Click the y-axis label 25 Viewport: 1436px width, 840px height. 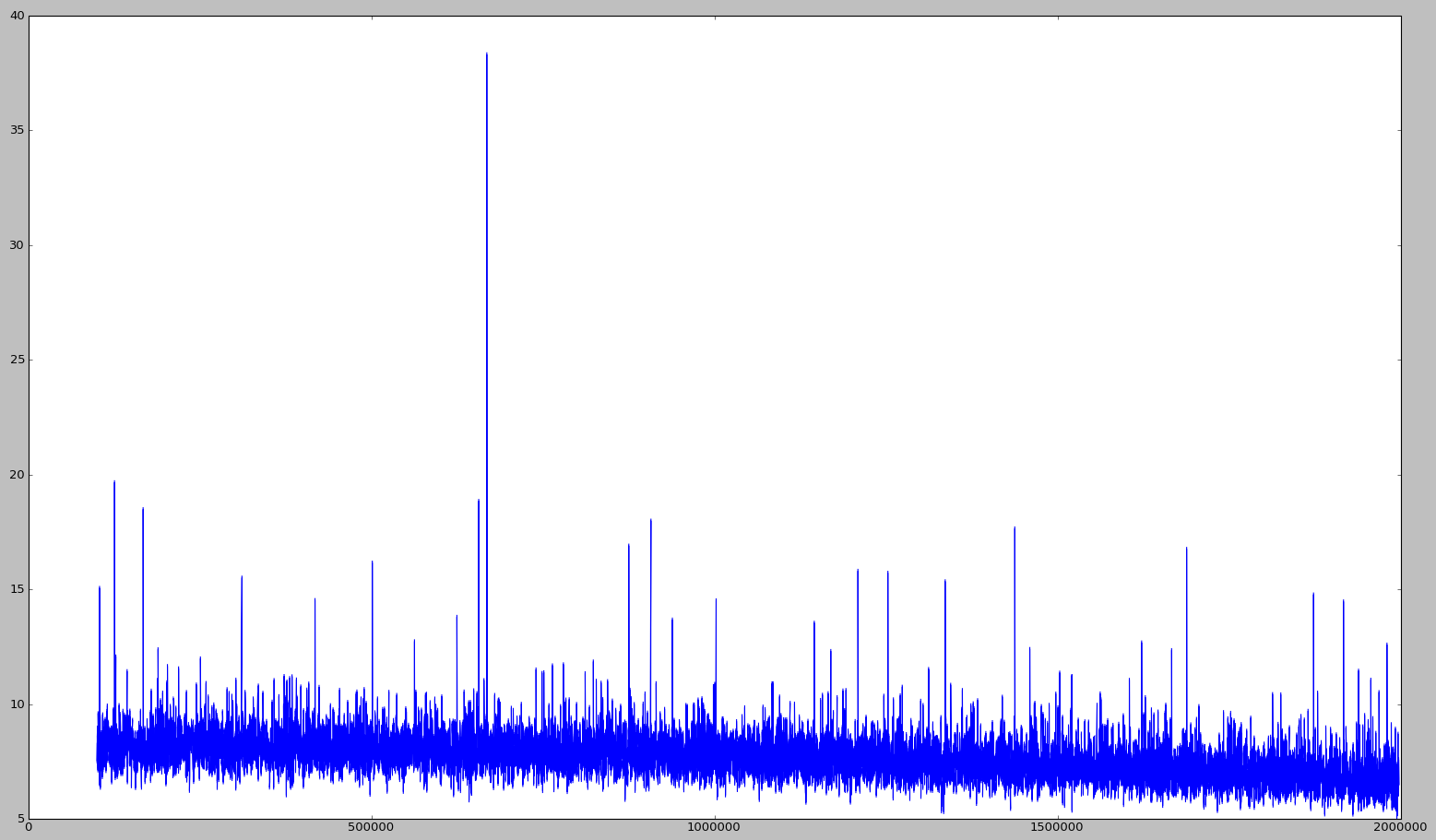point(17,360)
